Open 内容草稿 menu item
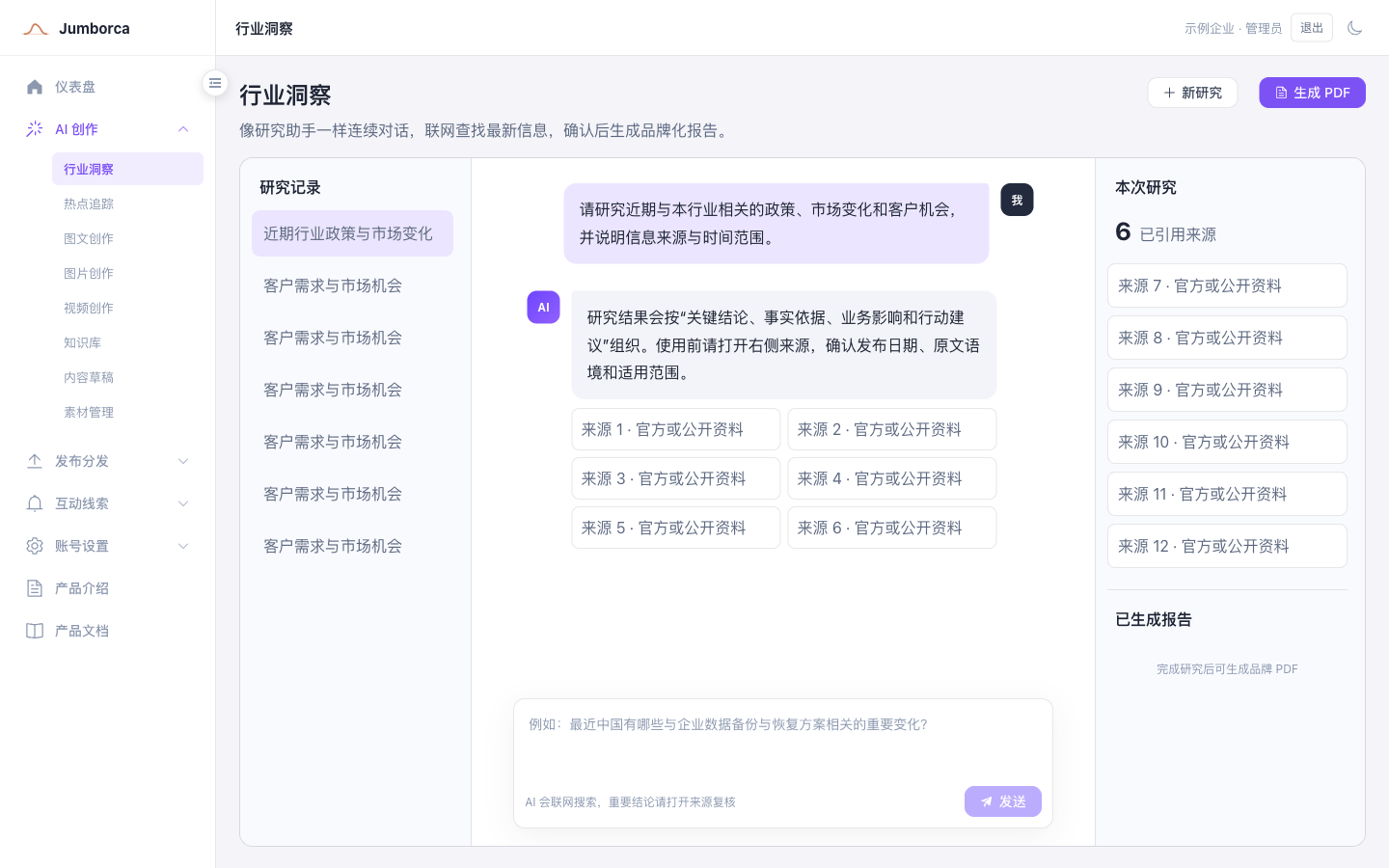Image resolution: width=1389 pixels, height=868 pixels. point(127,377)
